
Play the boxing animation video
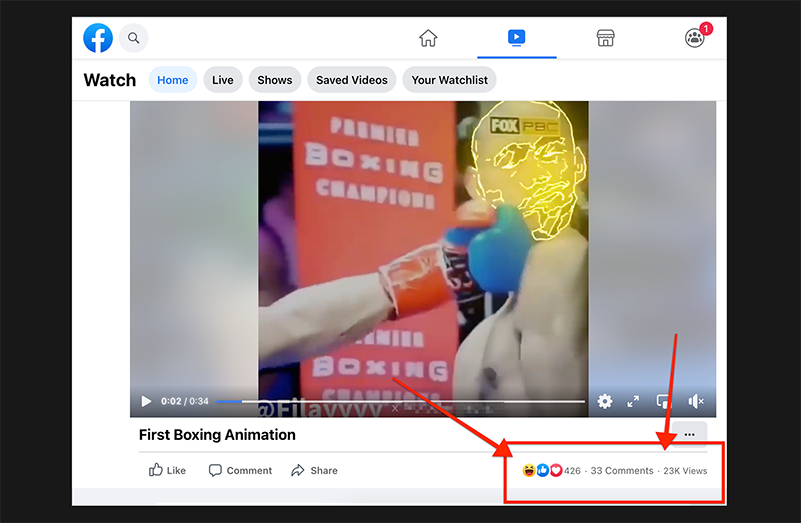(x=146, y=401)
